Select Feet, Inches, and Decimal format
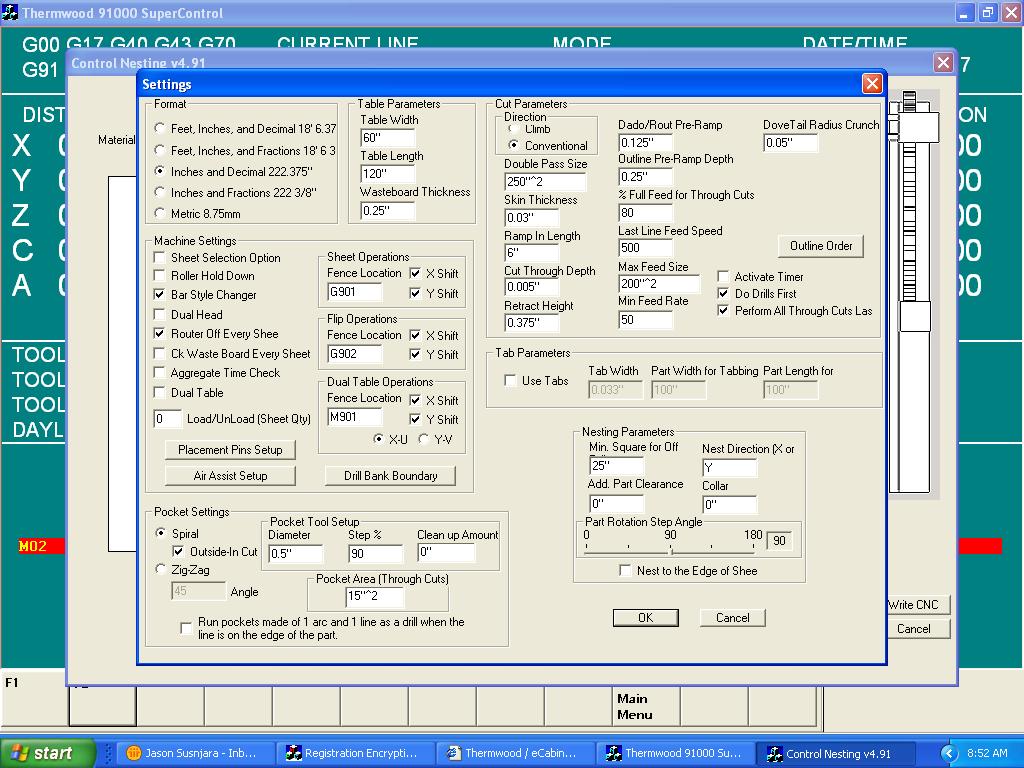The width and height of the screenshot is (1024, 768). click(x=159, y=128)
